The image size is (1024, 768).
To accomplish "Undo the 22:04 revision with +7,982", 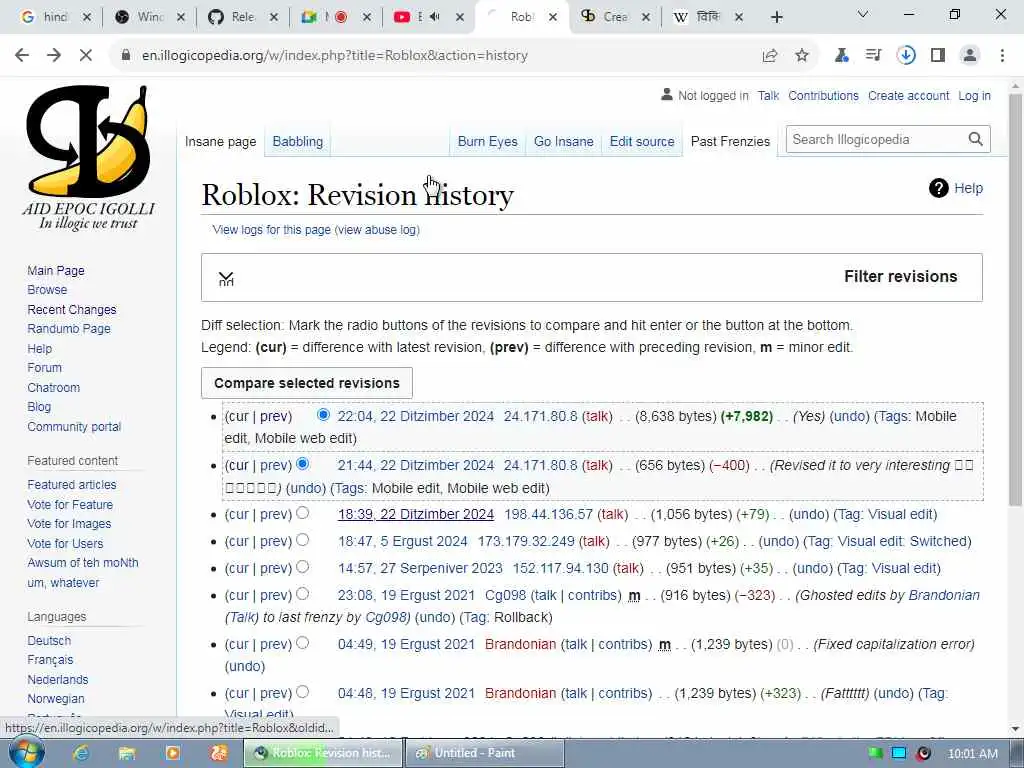I will (x=849, y=416).
